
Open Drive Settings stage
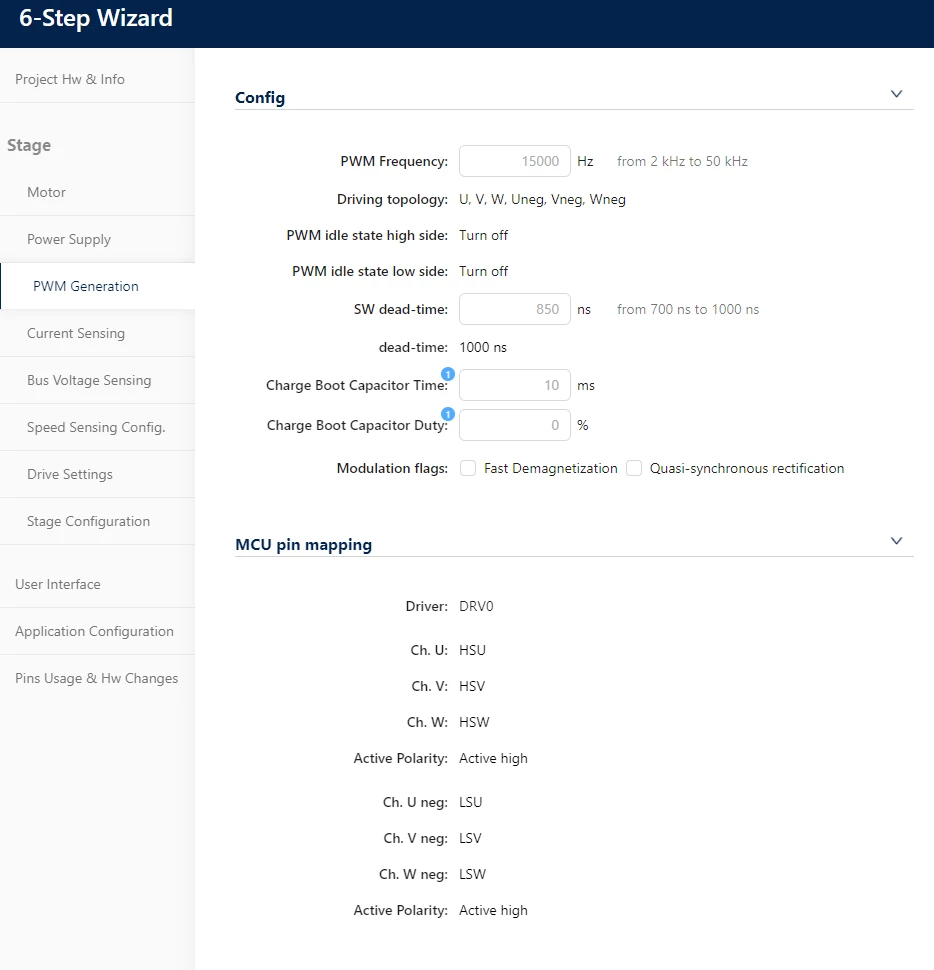point(97,474)
